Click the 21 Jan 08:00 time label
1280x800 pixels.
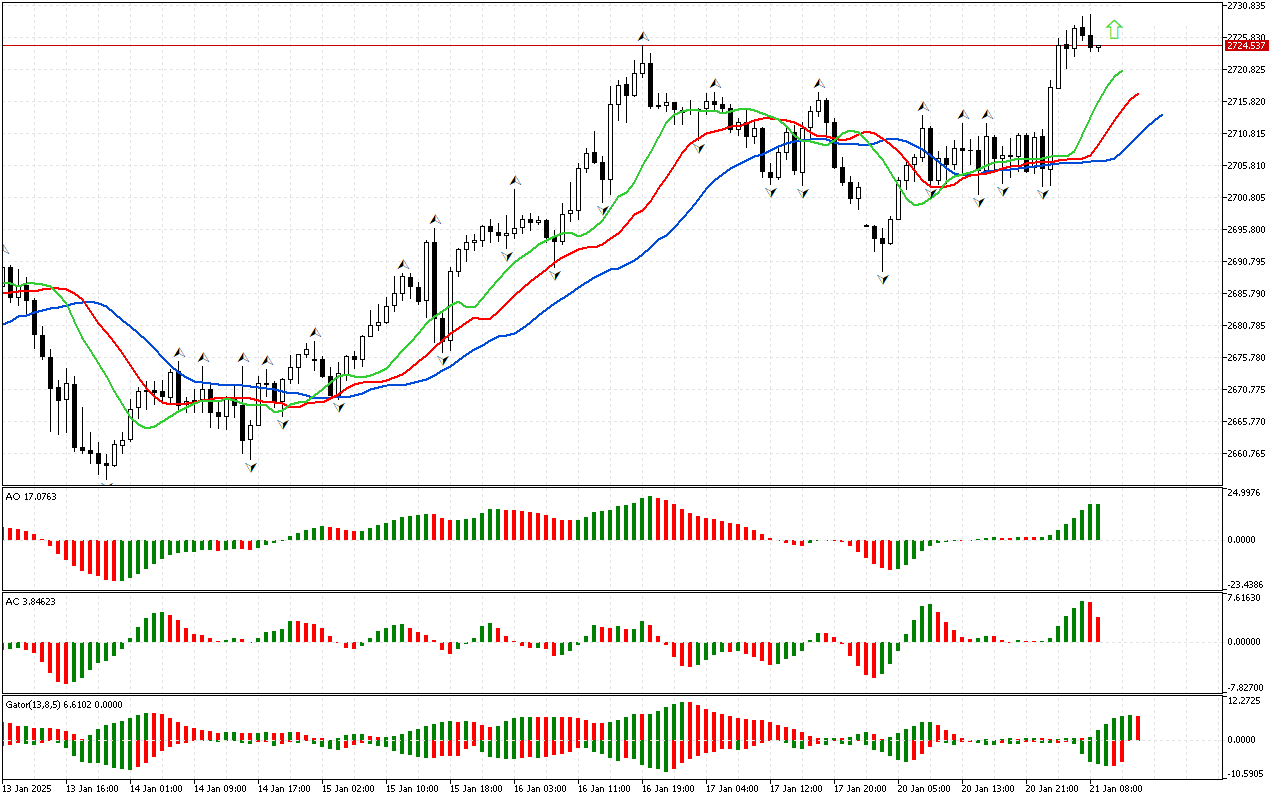click(x=1118, y=789)
